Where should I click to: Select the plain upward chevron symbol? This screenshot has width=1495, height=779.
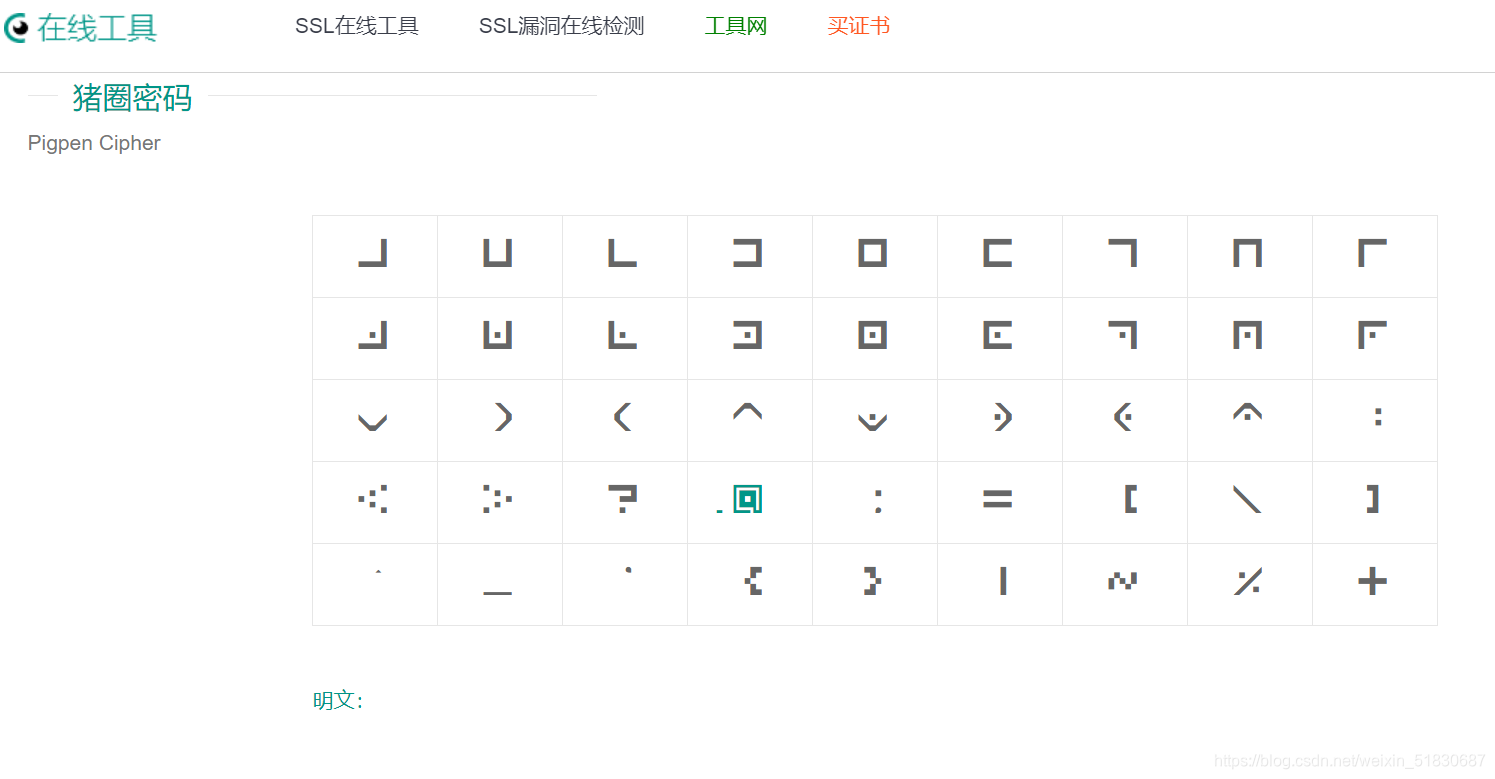click(748, 411)
